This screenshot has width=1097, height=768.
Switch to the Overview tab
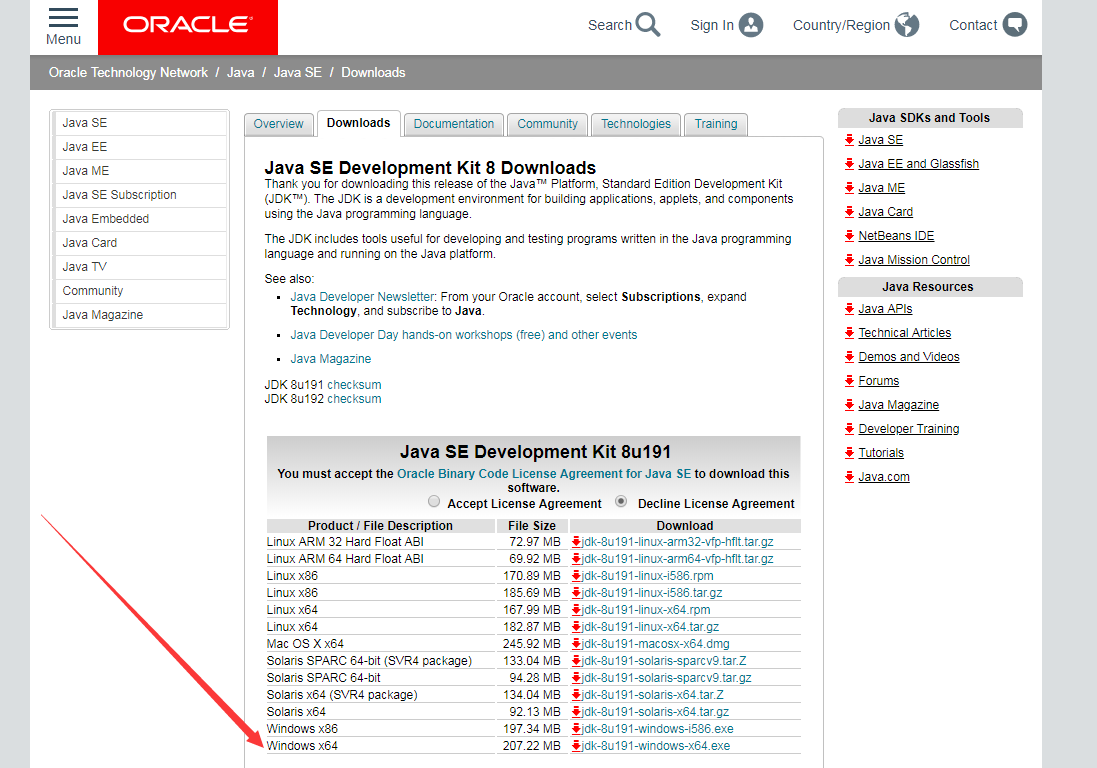click(x=278, y=124)
